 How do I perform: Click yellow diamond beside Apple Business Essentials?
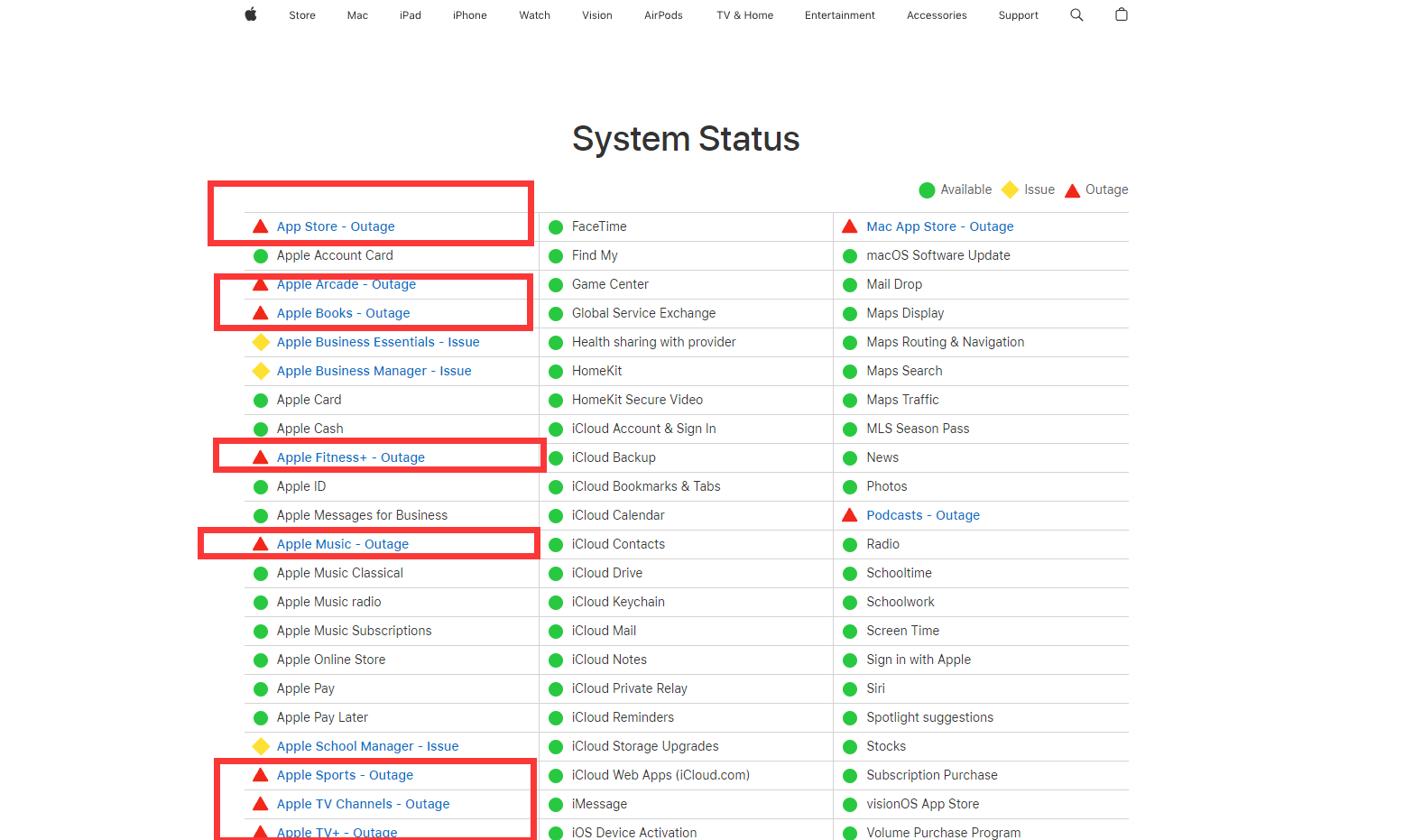(x=261, y=342)
